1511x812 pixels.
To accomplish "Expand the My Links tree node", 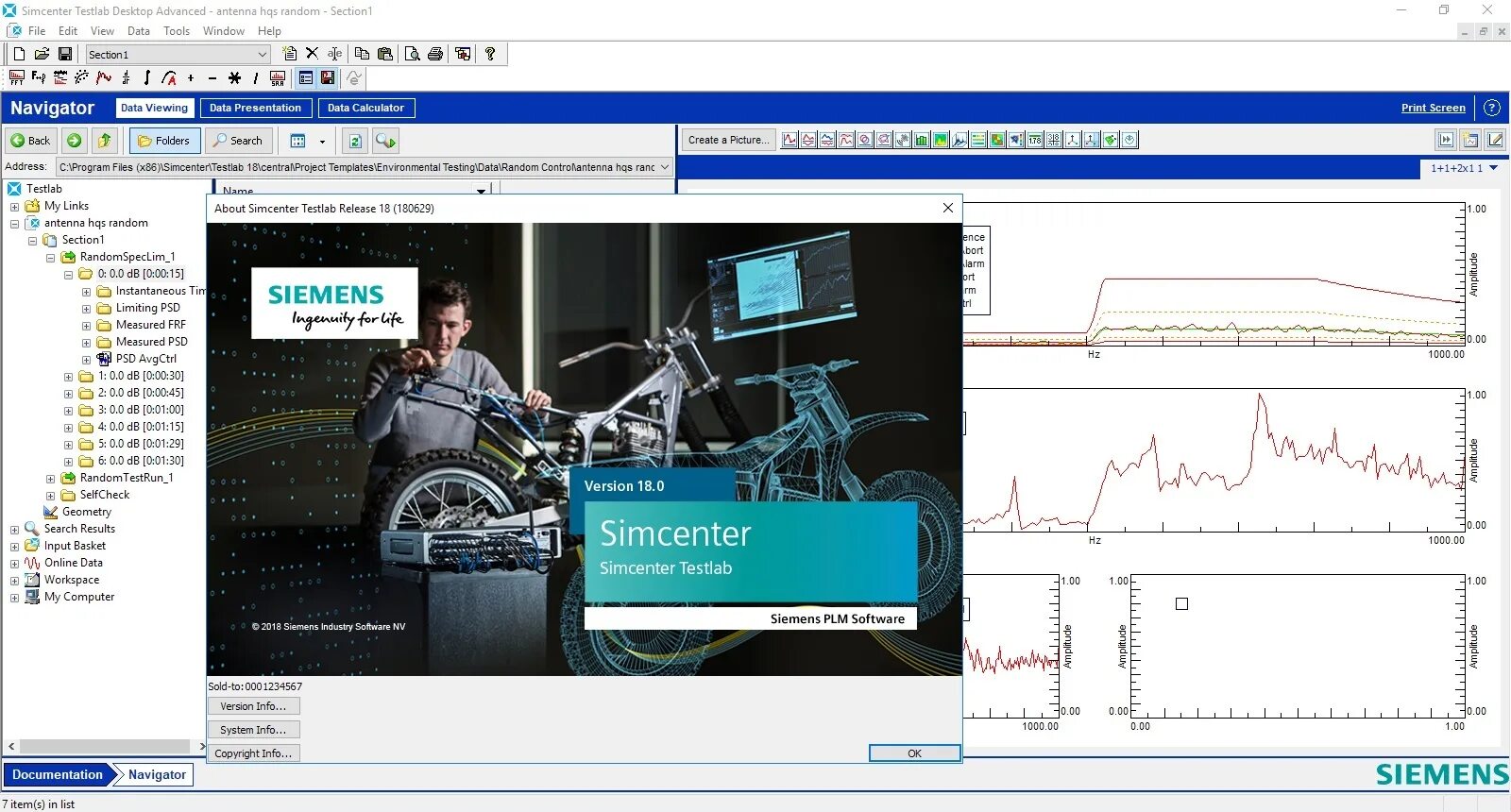I will [x=14, y=207].
